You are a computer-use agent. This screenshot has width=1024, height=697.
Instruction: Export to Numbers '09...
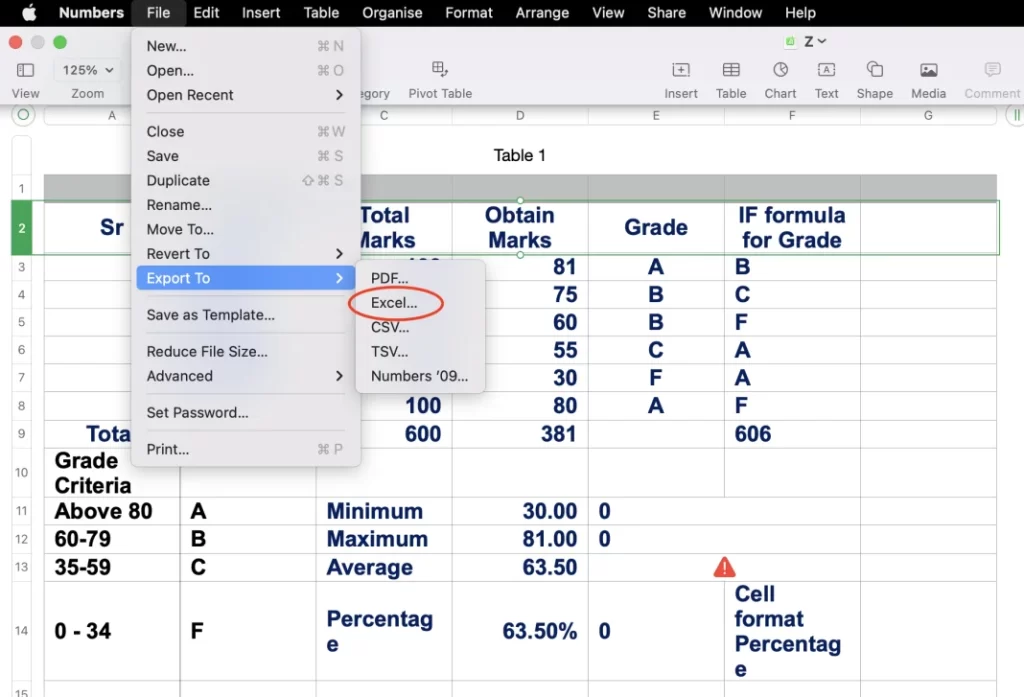pyautogui.click(x=420, y=376)
